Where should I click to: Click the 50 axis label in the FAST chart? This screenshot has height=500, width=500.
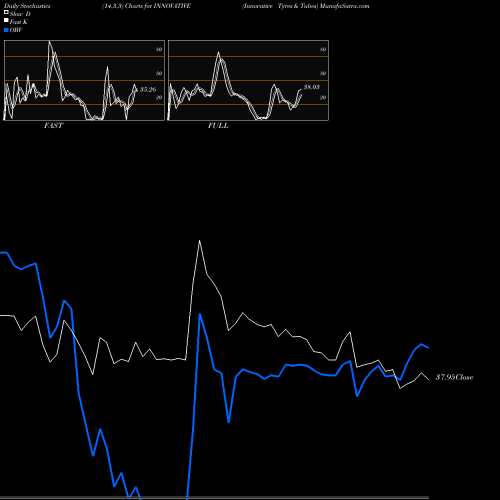pos(159,73)
